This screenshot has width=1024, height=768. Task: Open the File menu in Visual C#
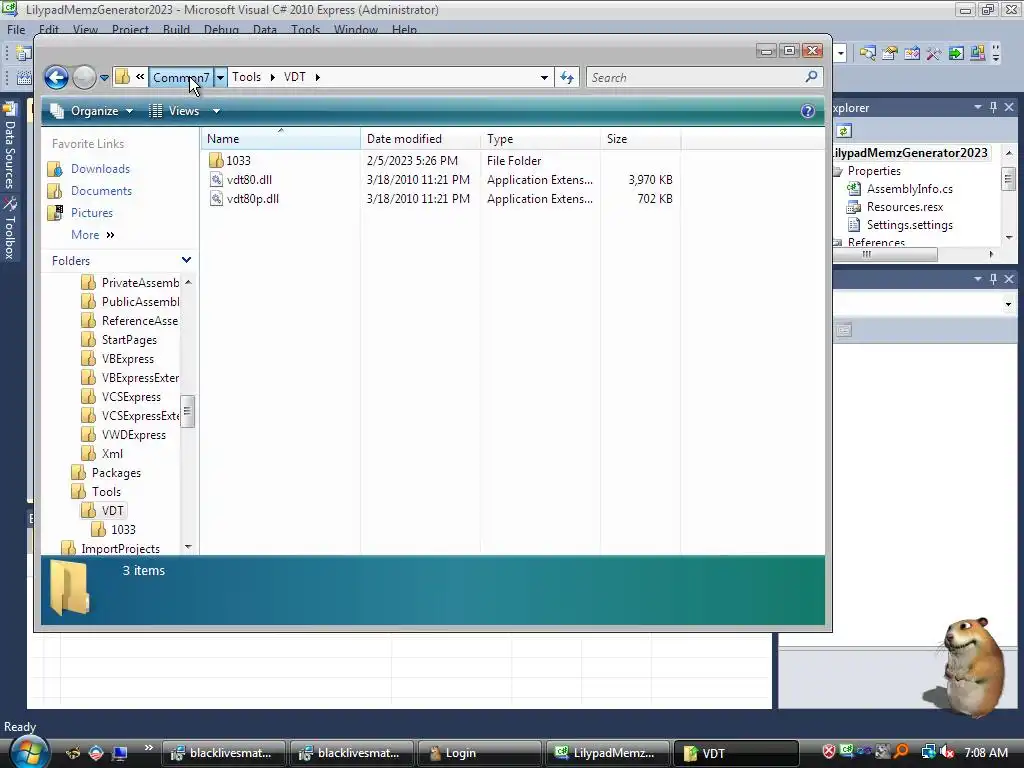[16, 29]
